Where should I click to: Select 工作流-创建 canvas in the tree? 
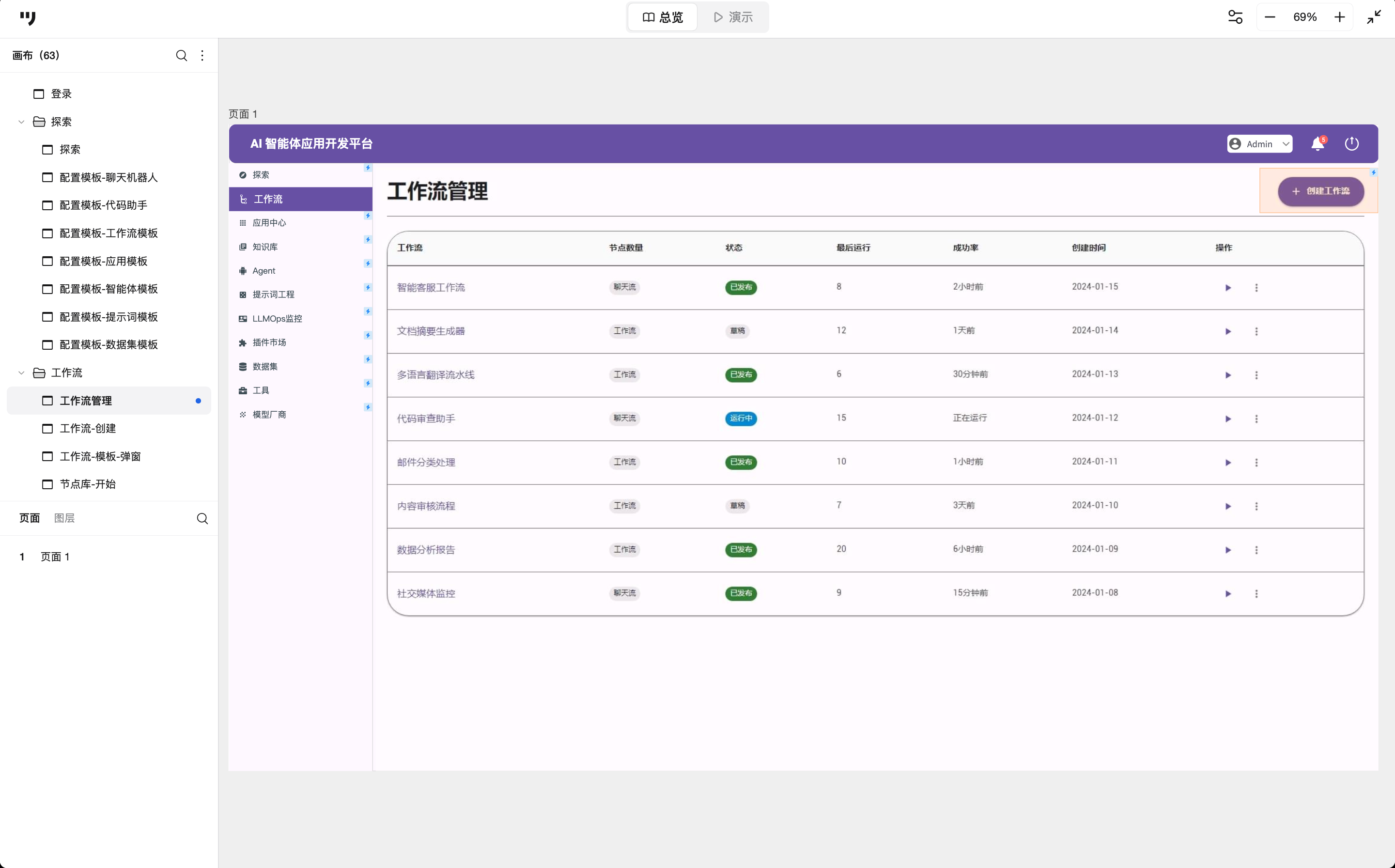point(88,428)
